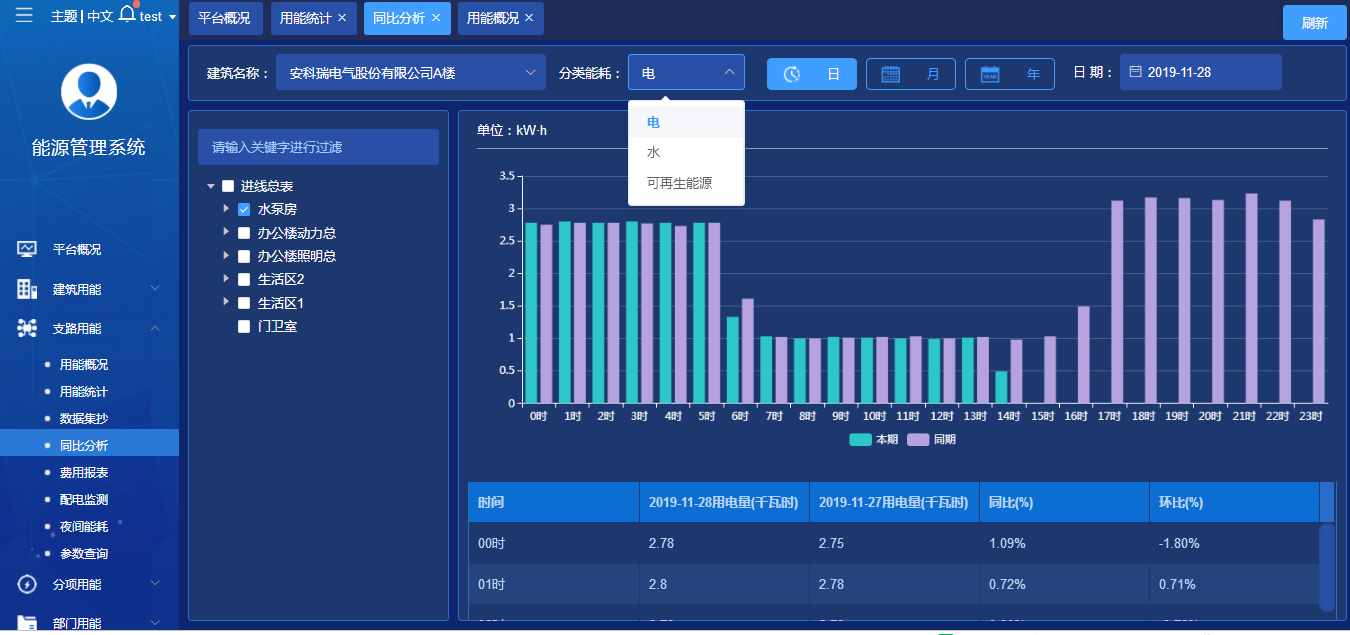
Task: Click the 建筑用能 building icon in sidebar
Action: (x=27, y=289)
